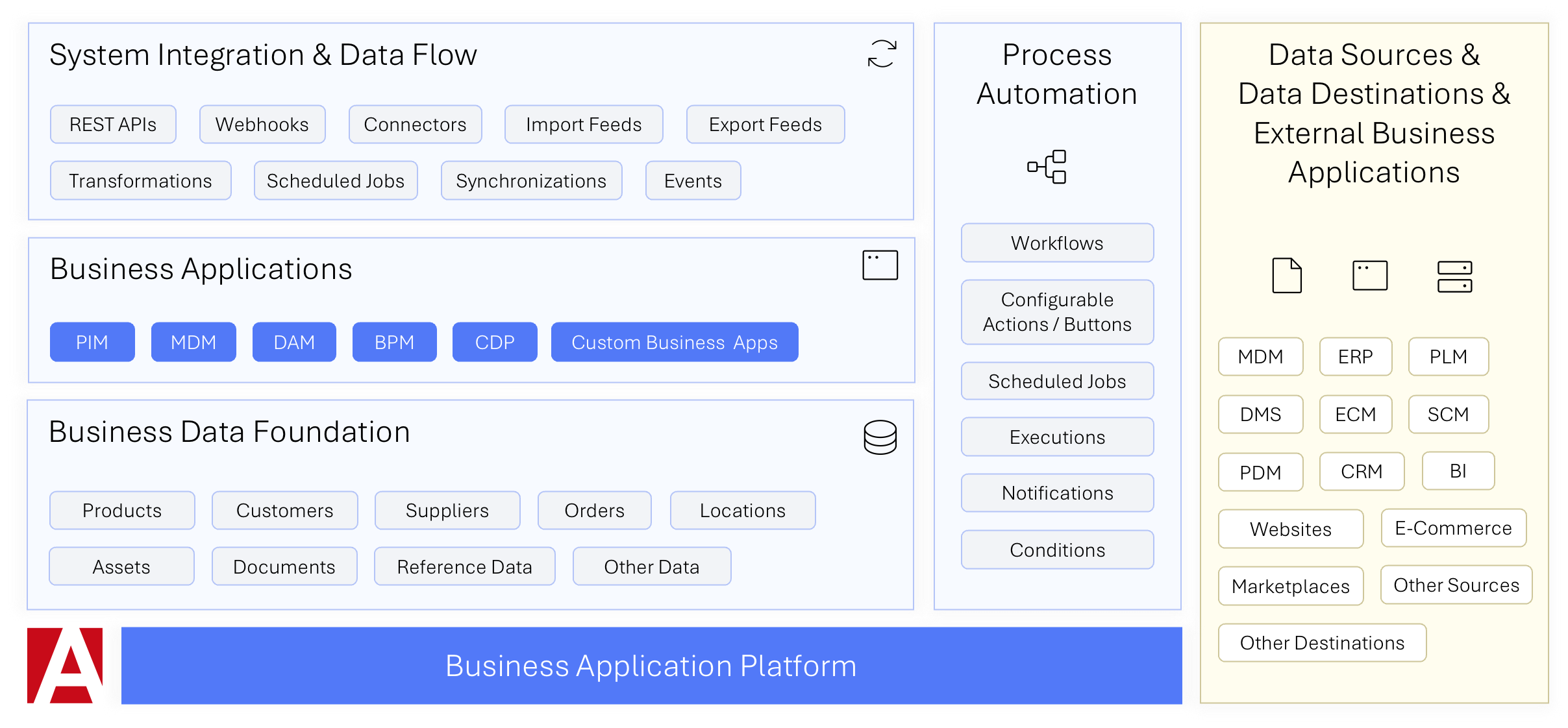Click the red A logo
The height and width of the screenshot is (728, 1568).
[65, 665]
